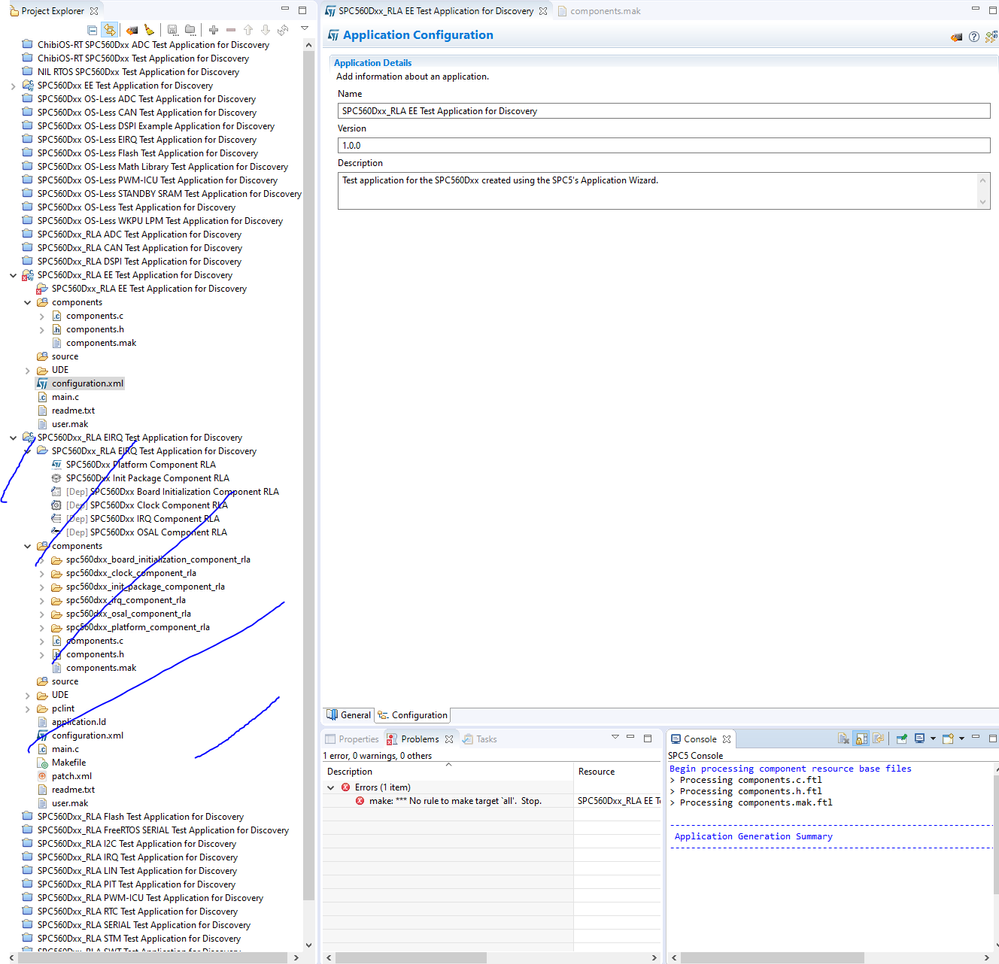Toggle Scroll Lock in Console toolbar
The width and height of the screenshot is (999, 964).
coord(861,738)
